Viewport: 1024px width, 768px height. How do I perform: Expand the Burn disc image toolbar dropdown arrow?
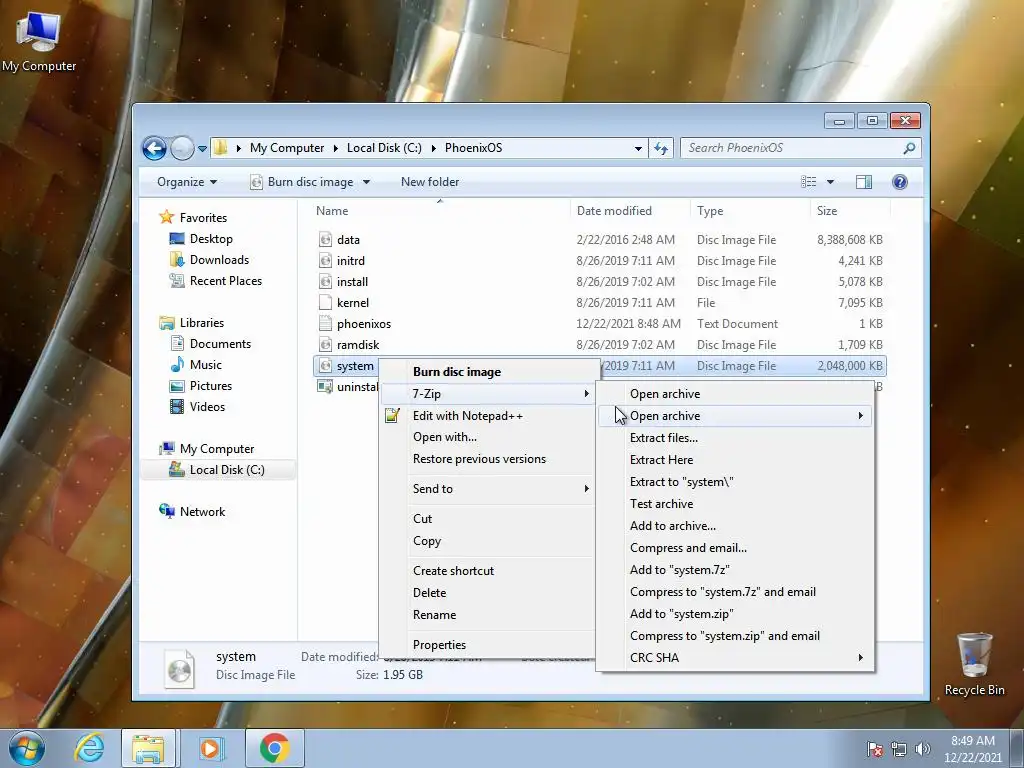[x=366, y=182]
